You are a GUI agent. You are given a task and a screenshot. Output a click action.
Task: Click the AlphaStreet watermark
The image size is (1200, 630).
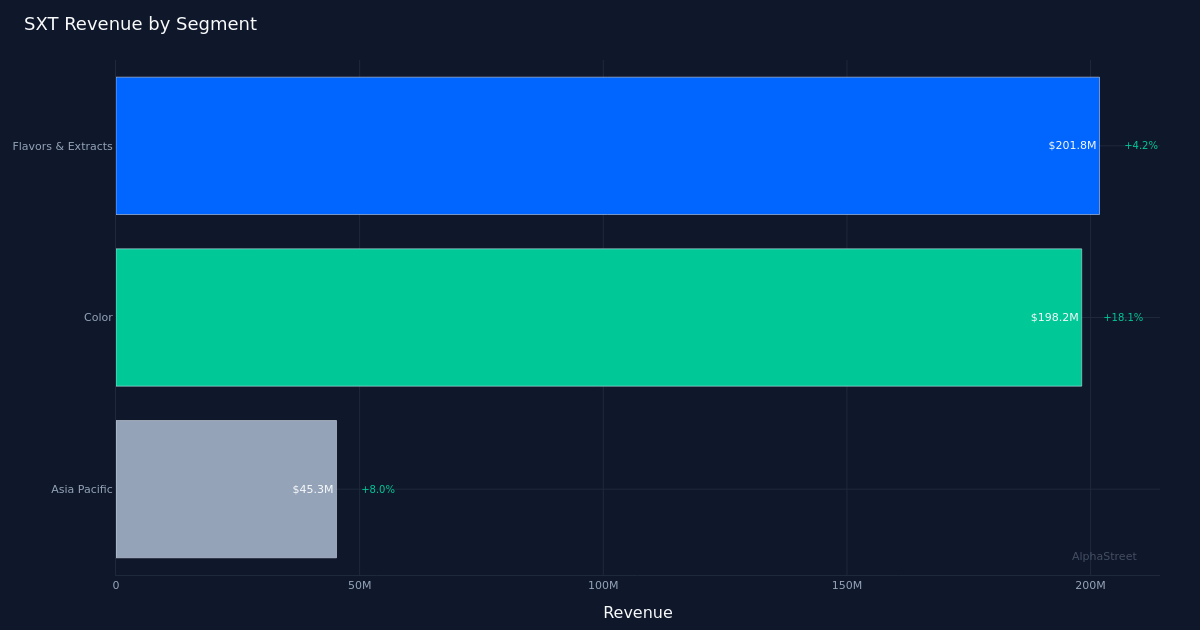[1103, 556]
